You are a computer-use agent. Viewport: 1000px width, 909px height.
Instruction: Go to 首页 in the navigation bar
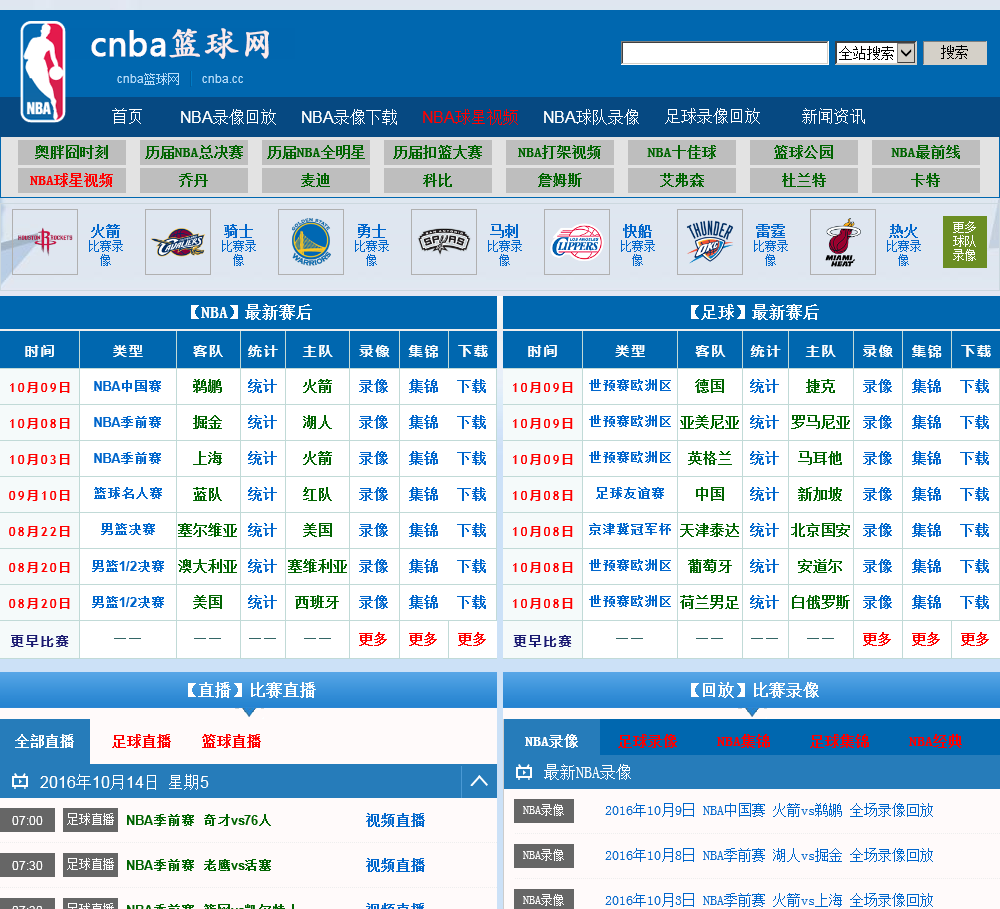coord(127,117)
